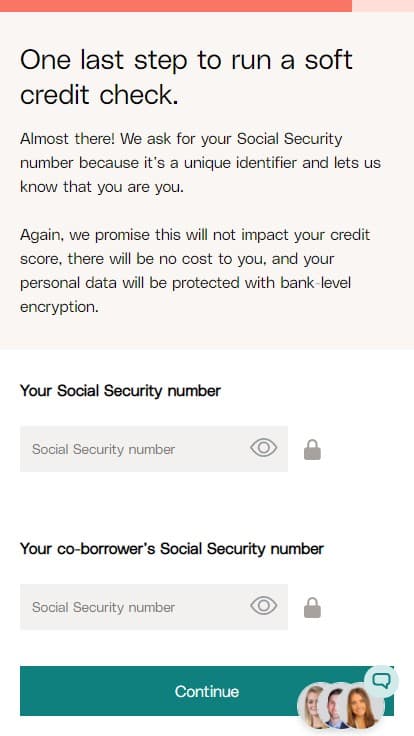
Task: Select the blonde woman support avatar
Action: pyautogui.click(x=313, y=707)
